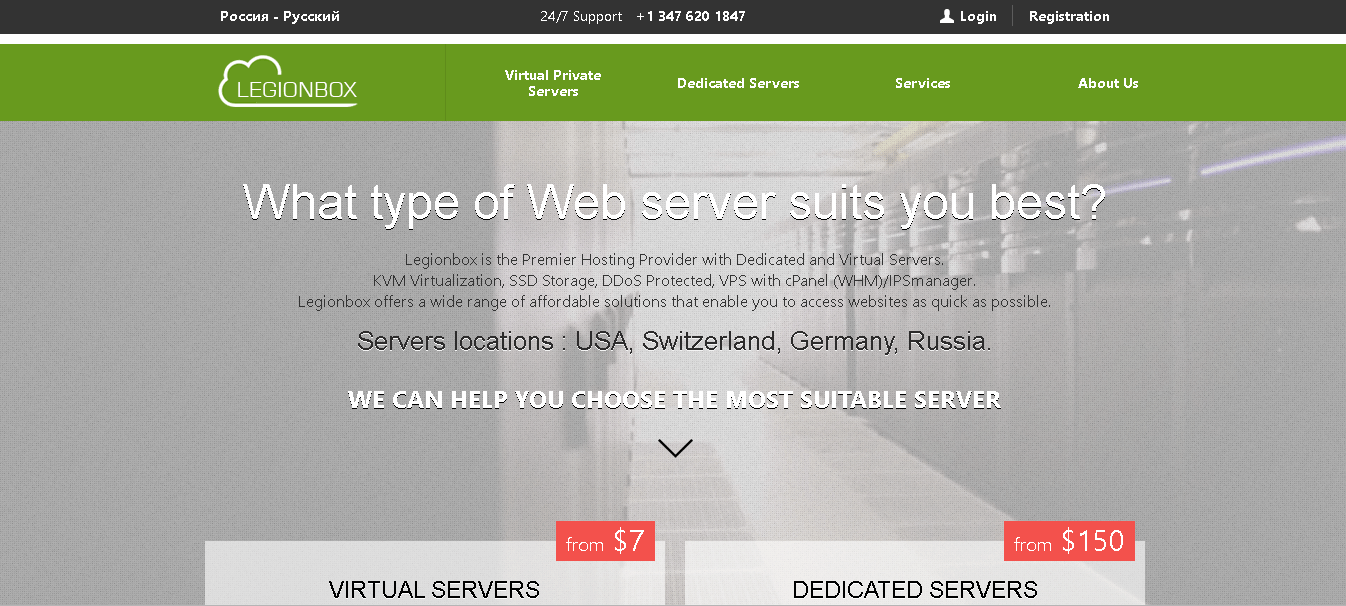This screenshot has height=606, width=1346.
Task: Open the Россия - Русский language selector
Action: pos(280,16)
